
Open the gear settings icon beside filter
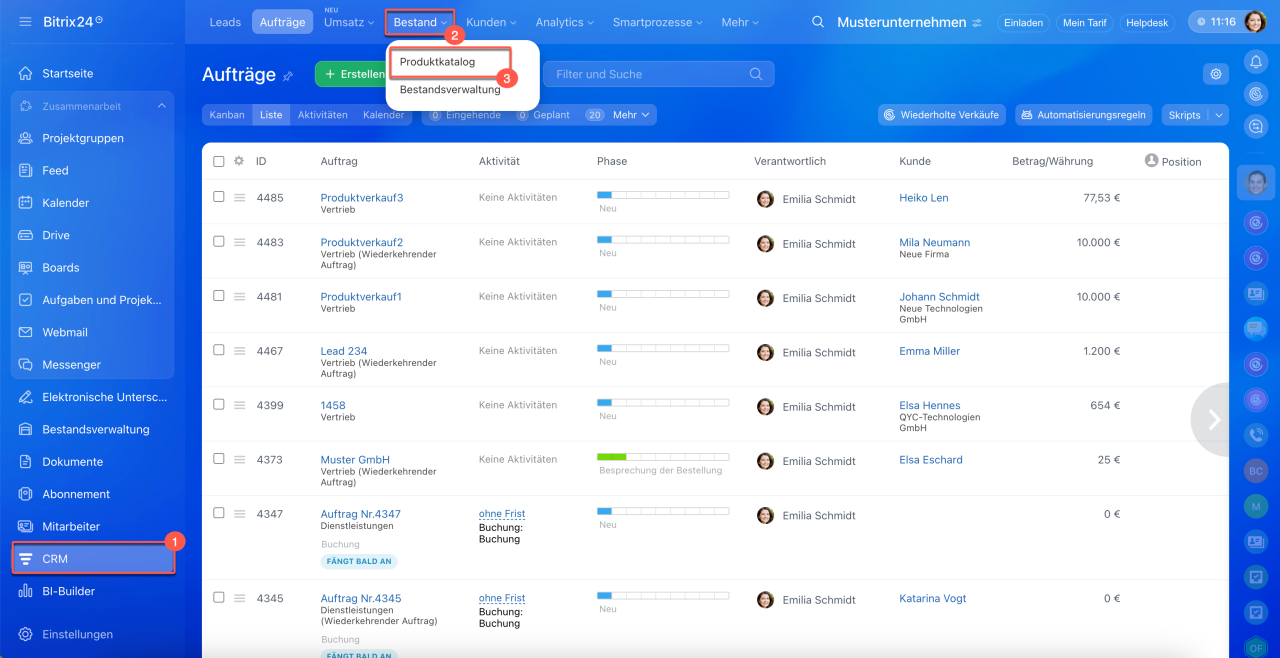coord(1215,74)
